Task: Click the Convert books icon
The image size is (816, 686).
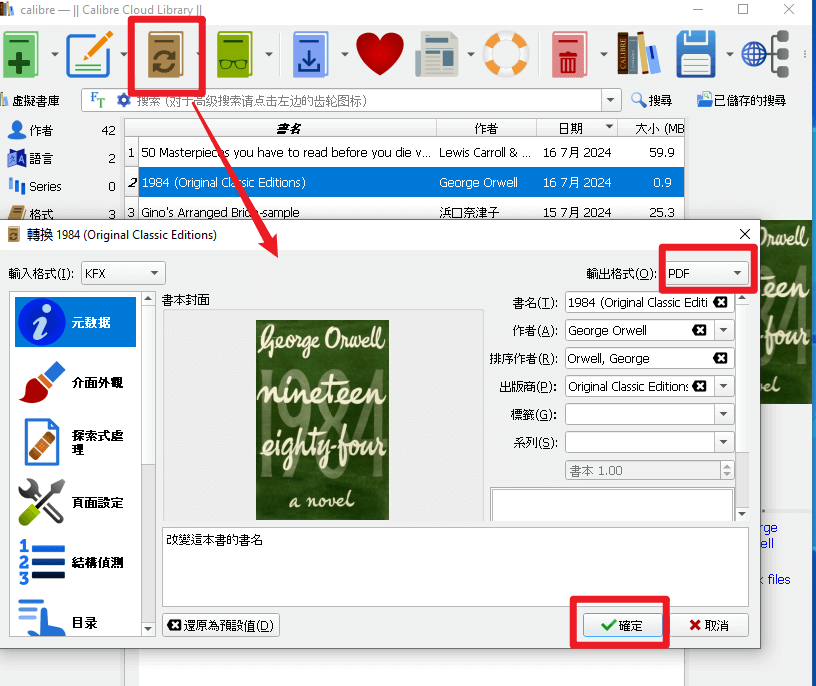Action: pyautogui.click(x=165, y=54)
